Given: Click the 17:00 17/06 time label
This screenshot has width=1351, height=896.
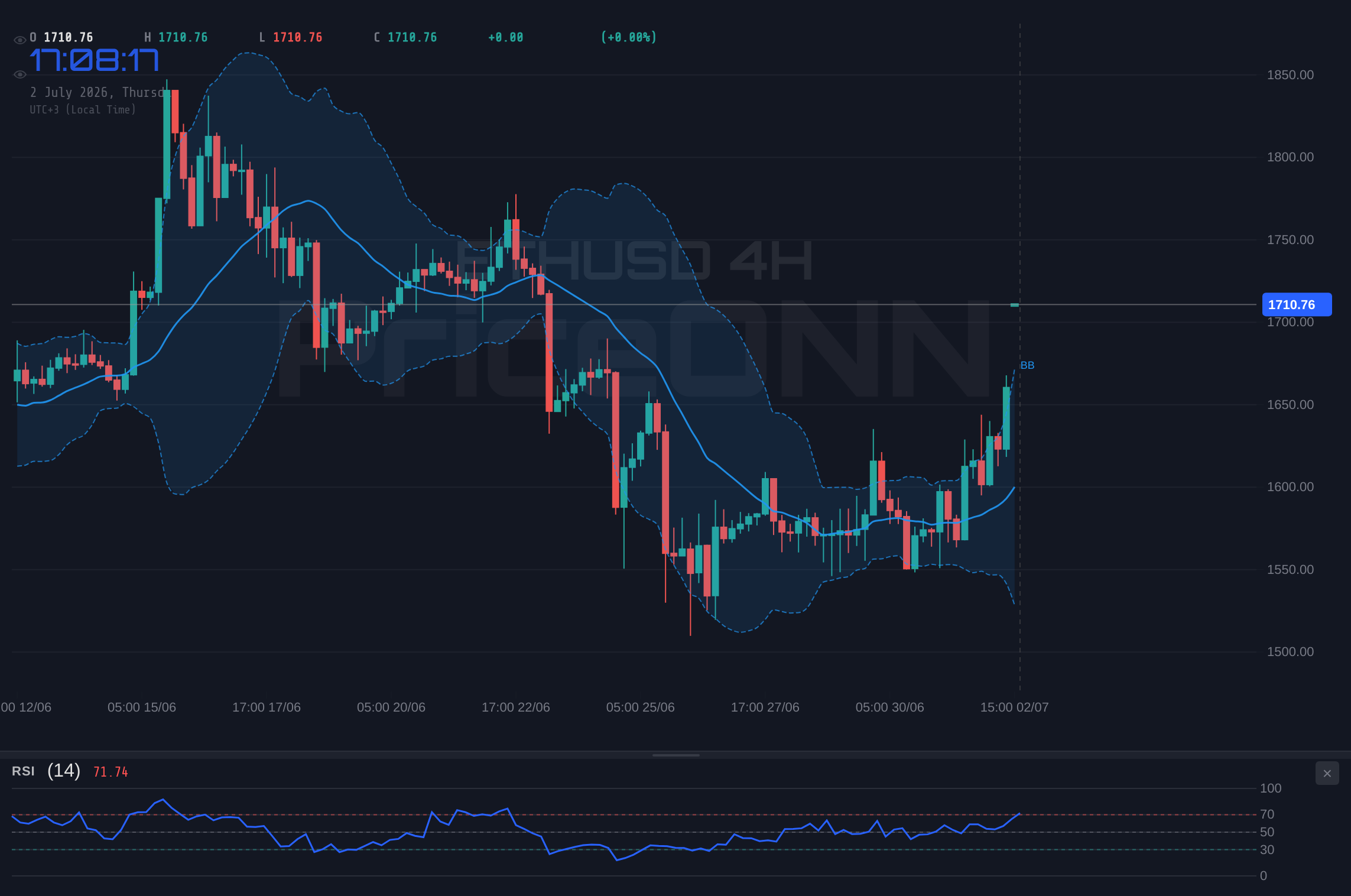Looking at the screenshot, I should tap(267, 707).
